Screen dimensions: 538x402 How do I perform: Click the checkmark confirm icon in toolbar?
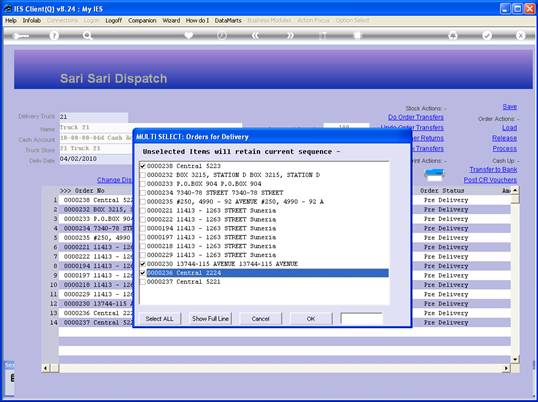click(487, 35)
